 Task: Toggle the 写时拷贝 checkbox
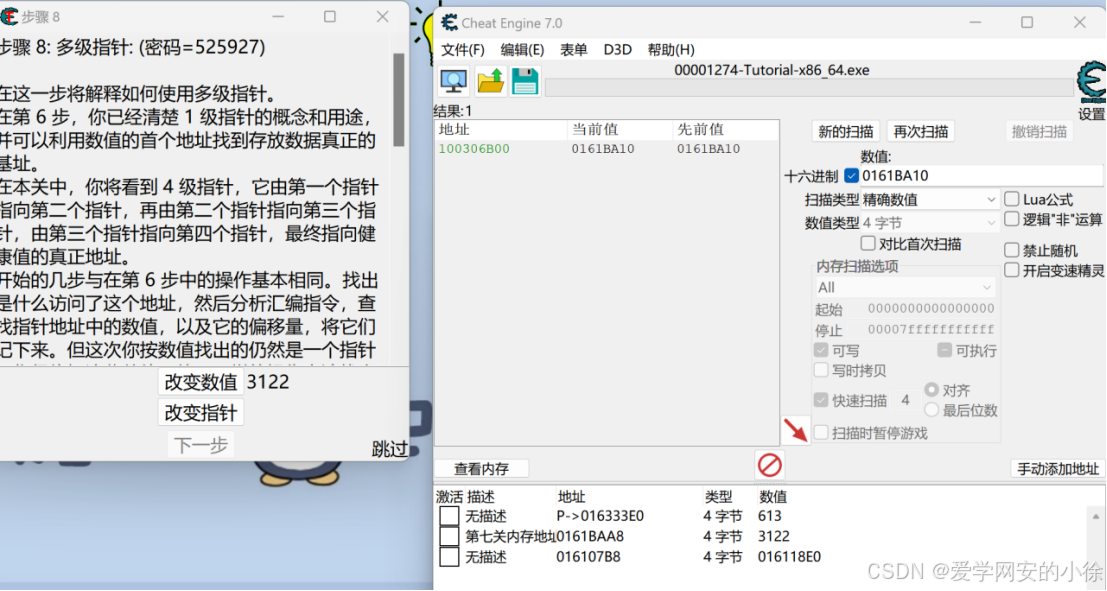821,370
